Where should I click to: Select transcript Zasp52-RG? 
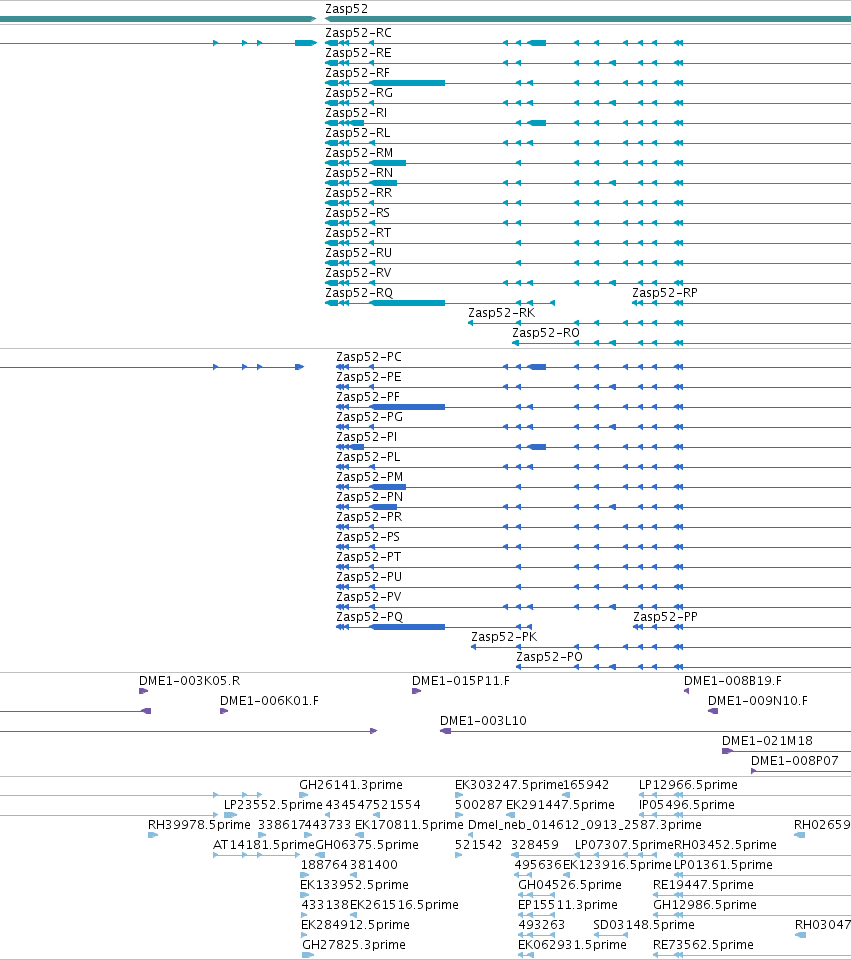tap(359, 93)
